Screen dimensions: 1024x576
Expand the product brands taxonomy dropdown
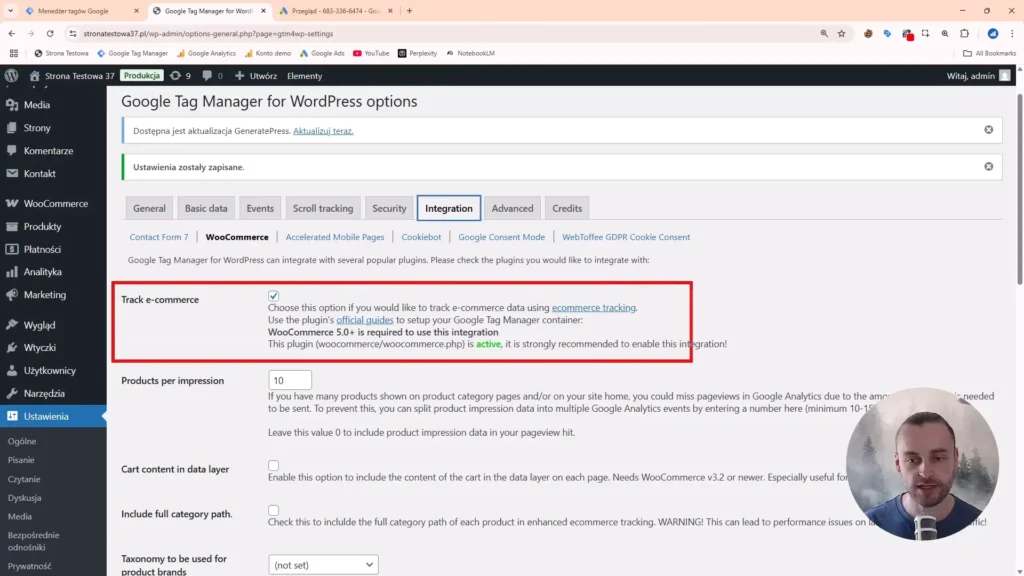(x=323, y=565)
